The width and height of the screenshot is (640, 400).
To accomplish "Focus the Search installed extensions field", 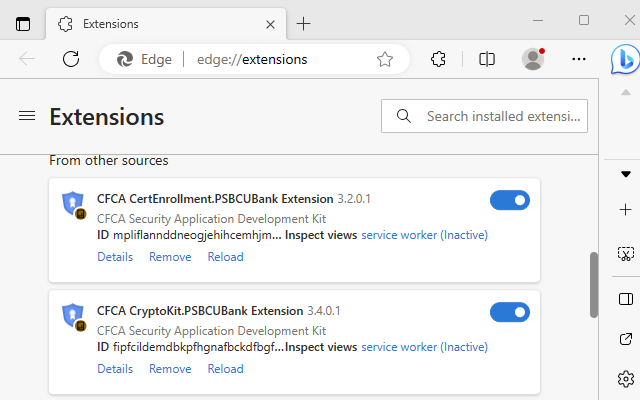I will coord(500,116).
